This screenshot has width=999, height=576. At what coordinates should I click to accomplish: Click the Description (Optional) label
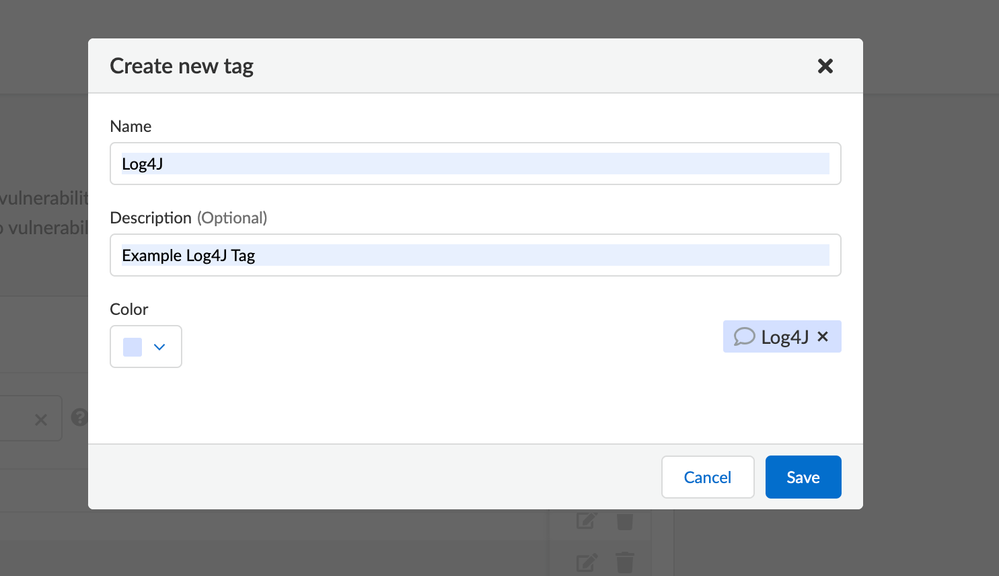pyautogui.click(x=188, y=218)
